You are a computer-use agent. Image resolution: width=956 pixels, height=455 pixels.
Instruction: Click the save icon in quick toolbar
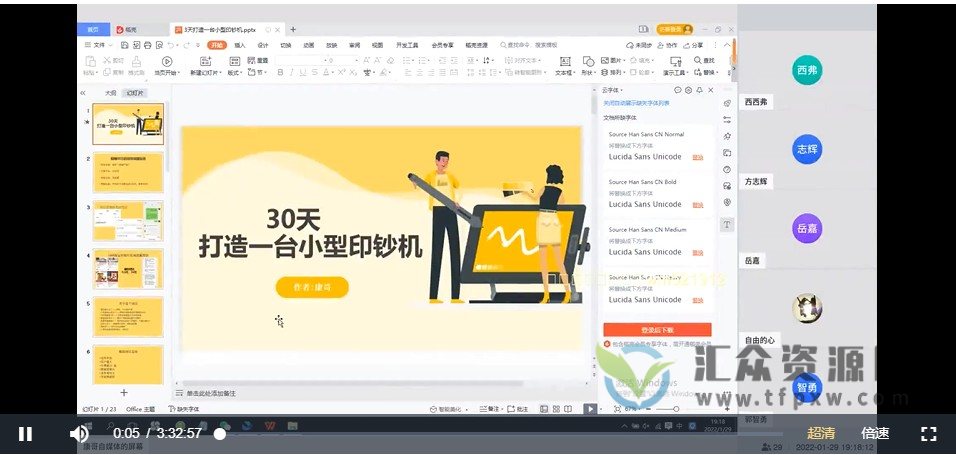pos(124,45)
